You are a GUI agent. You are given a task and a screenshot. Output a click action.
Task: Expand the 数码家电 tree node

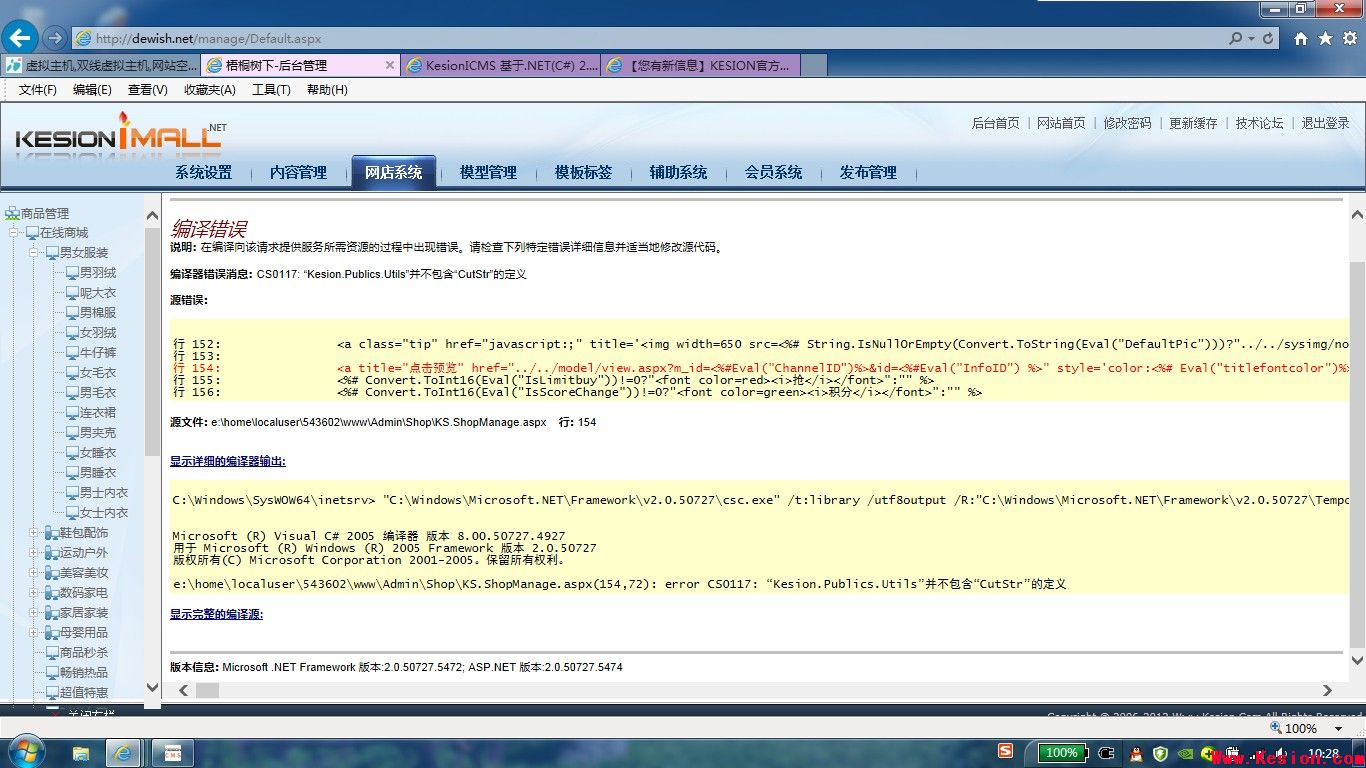(34, 593)
